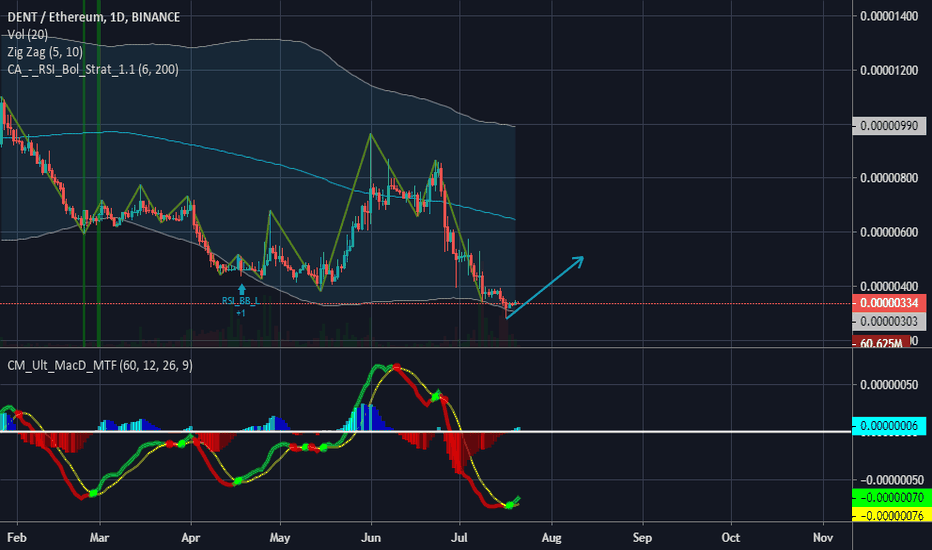Click the grey price label 0.00000303

tap(889, 322)
